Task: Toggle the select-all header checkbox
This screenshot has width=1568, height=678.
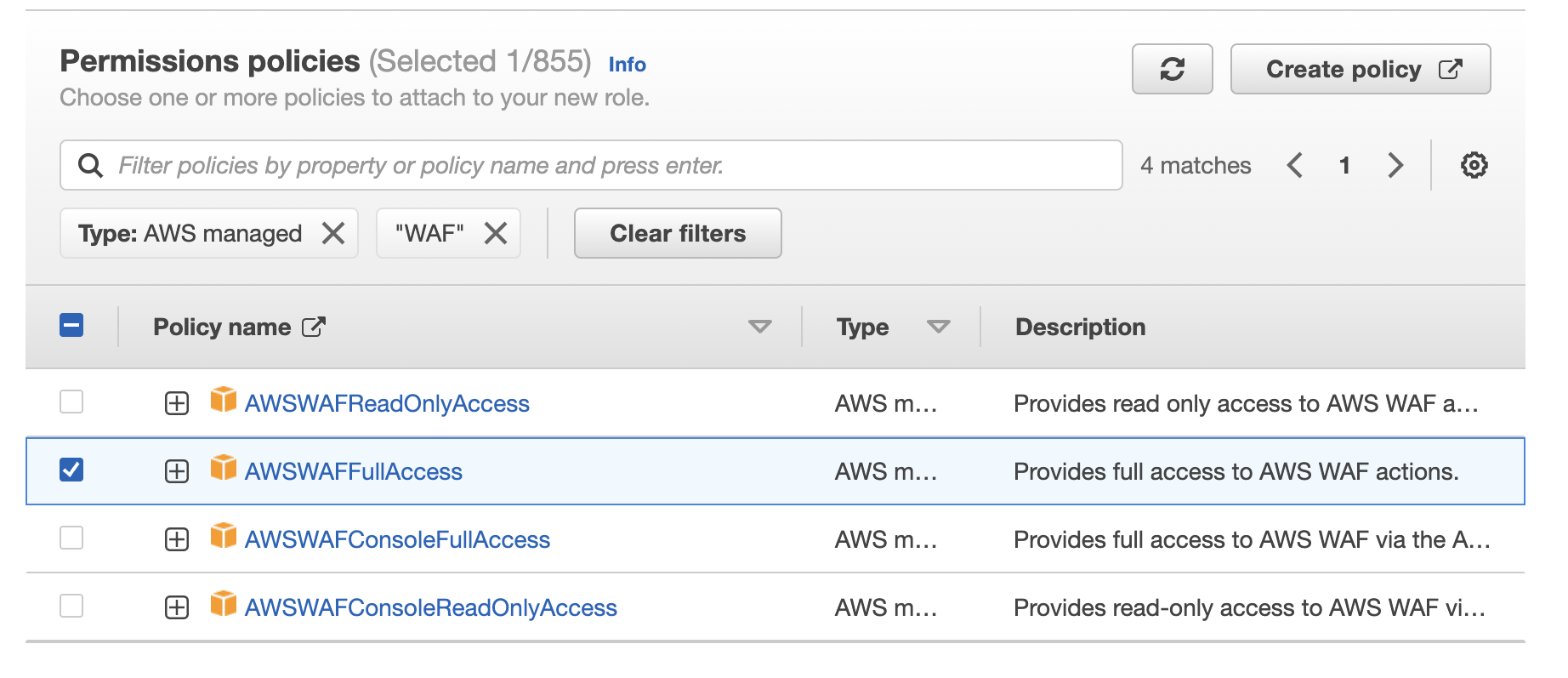Action: tap(71, 325)
